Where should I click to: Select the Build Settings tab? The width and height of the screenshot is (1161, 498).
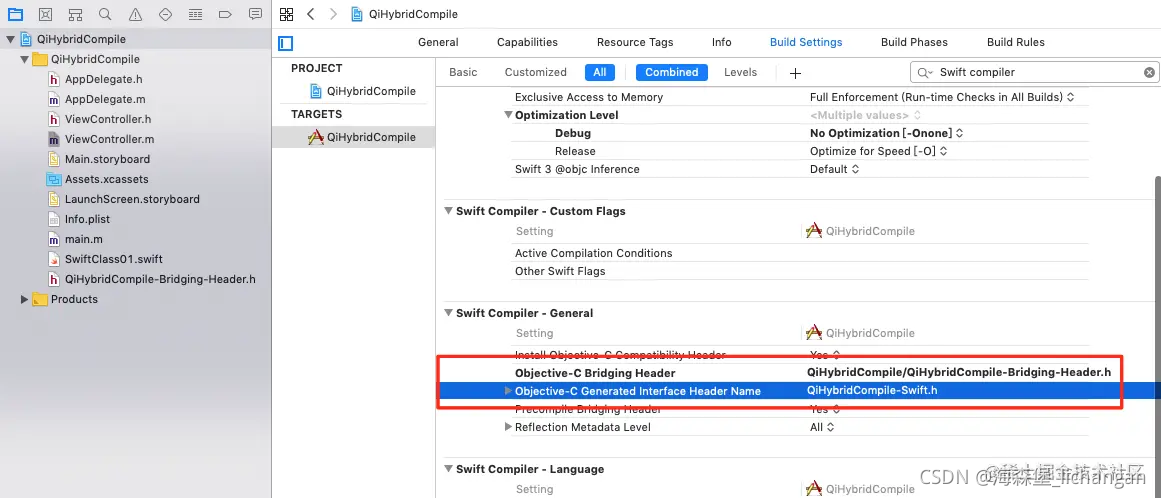point(806,42)
